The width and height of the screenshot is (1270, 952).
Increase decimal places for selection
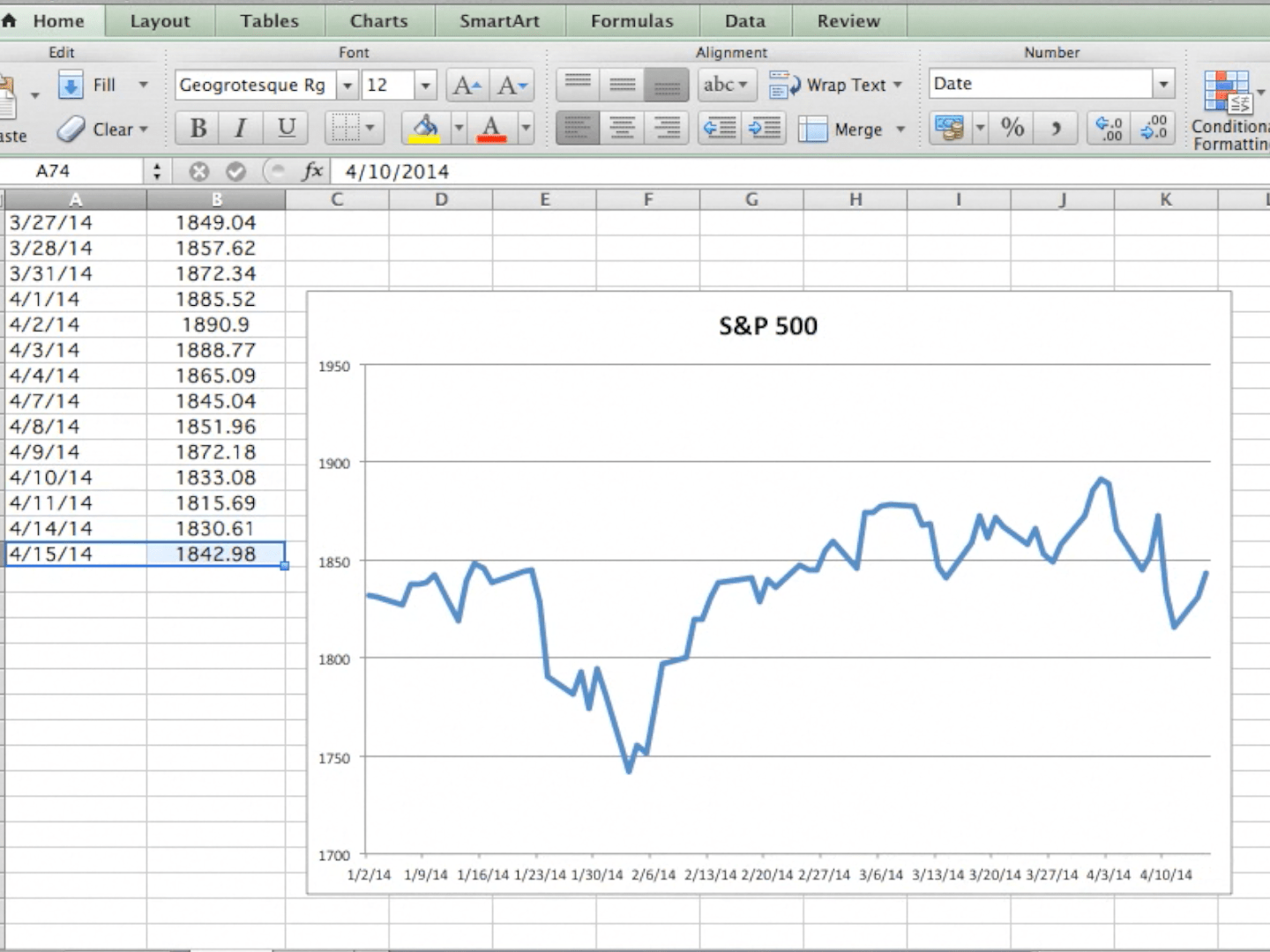(x=1109, y=128)
